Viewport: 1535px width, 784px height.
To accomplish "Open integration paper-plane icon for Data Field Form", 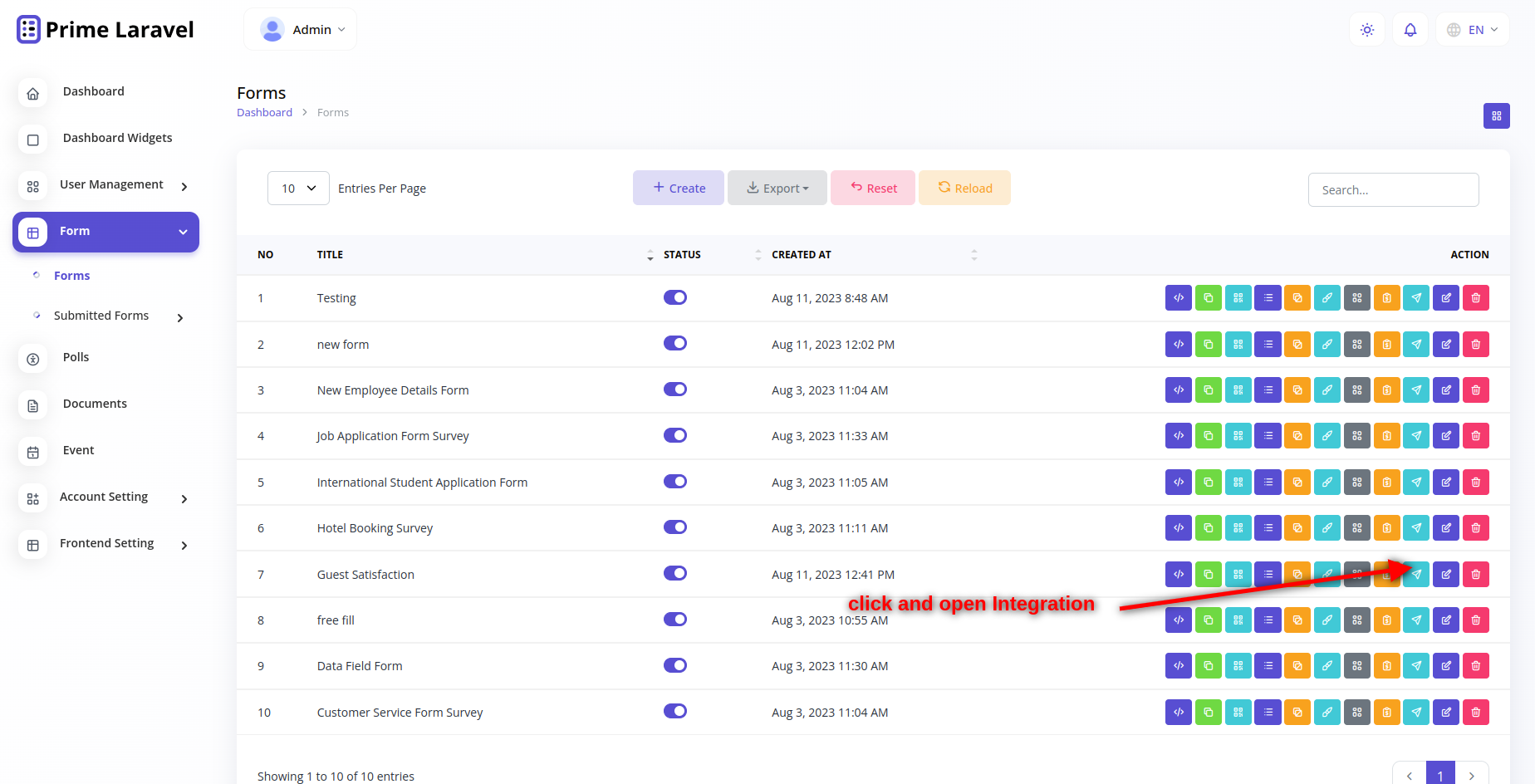I will click(1416, 666).
